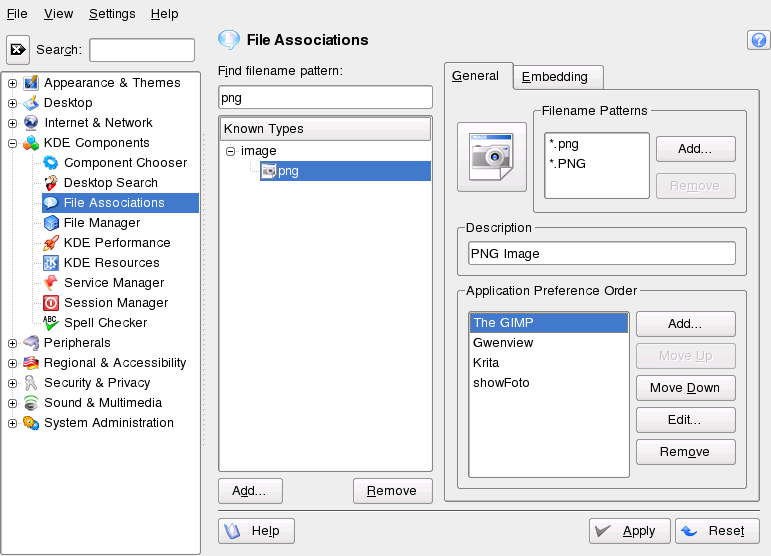Open Spell Checker settings
Image resolution: width=771 pixels, height=556 pixels.
click(105, 323)
